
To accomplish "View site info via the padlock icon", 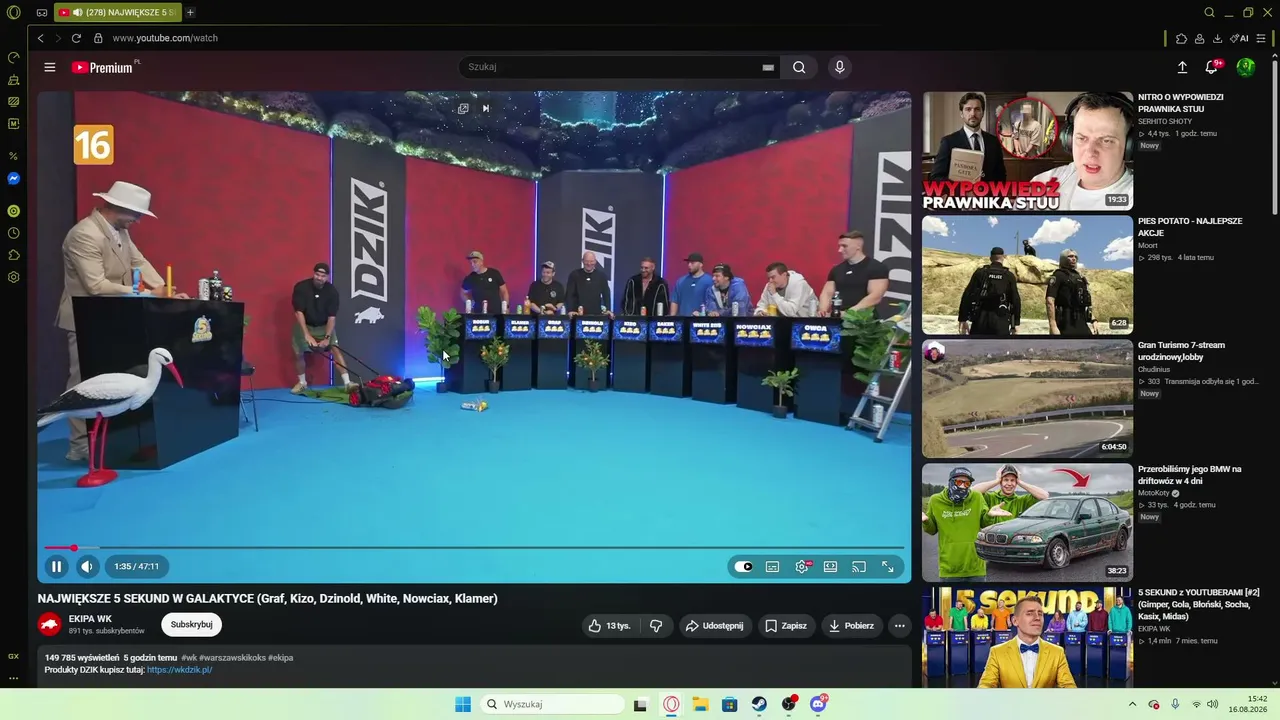I will (98, 38).
